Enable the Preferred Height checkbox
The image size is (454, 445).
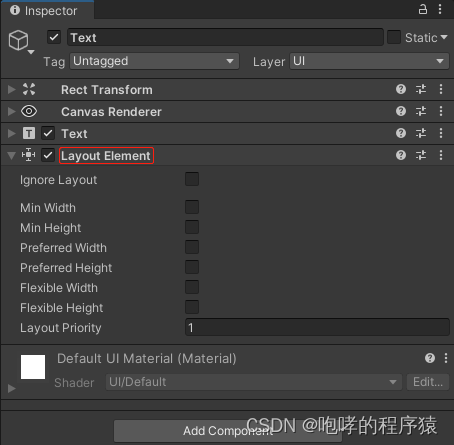click(x=192, y=267)
